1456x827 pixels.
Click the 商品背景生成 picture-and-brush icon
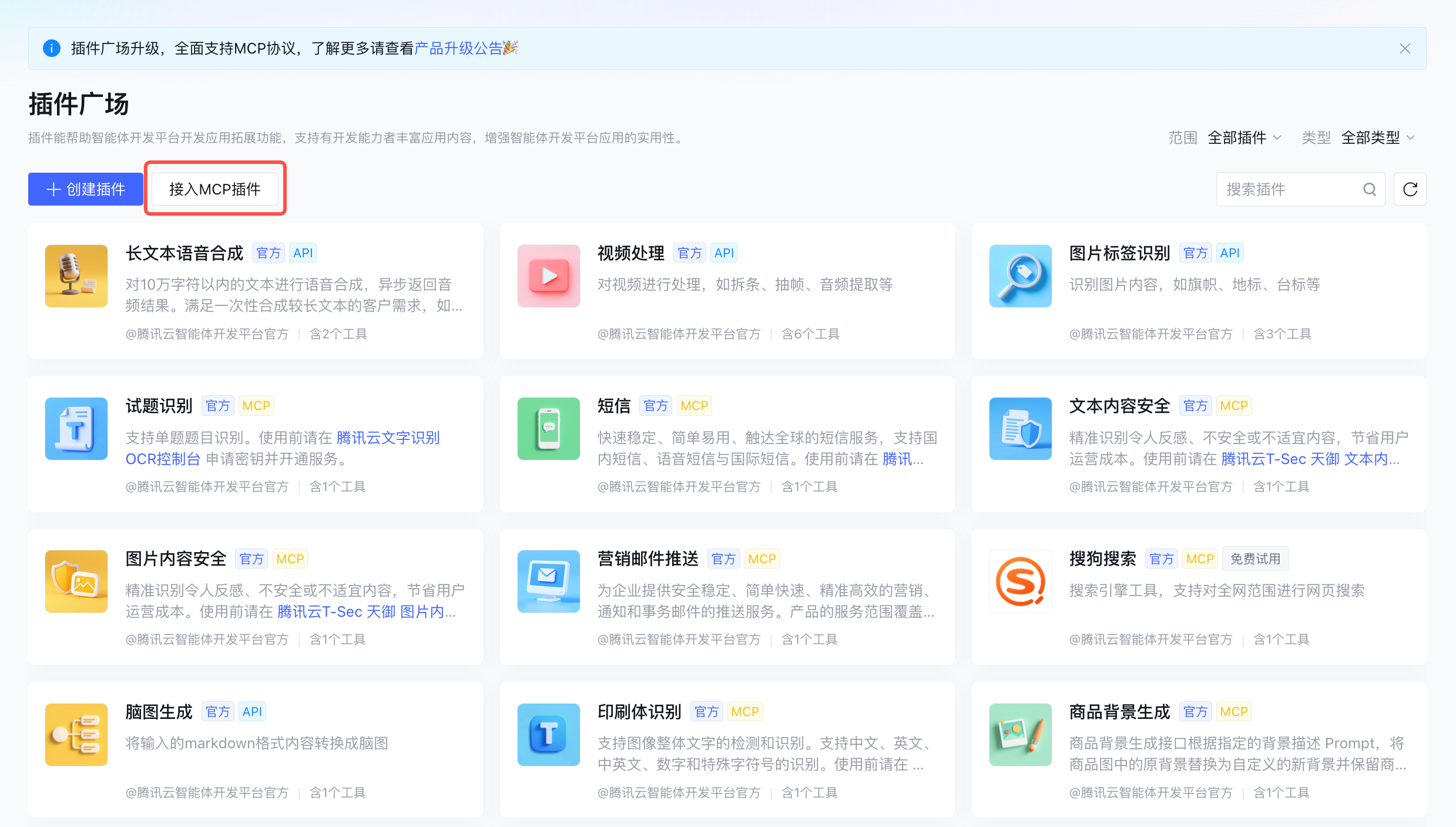click(1020, 734)
